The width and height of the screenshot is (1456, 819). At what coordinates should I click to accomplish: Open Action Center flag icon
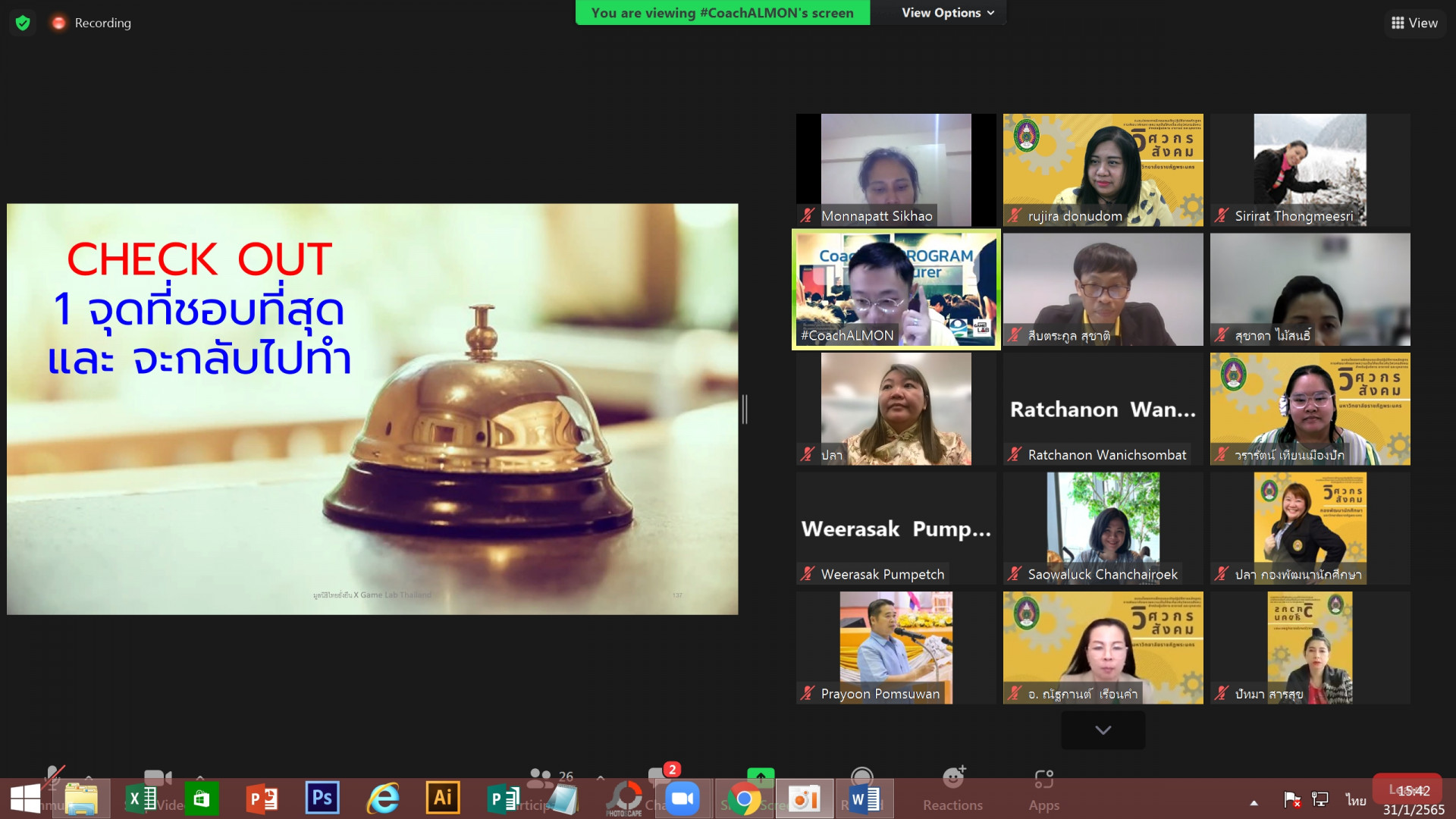[1292, 799]
